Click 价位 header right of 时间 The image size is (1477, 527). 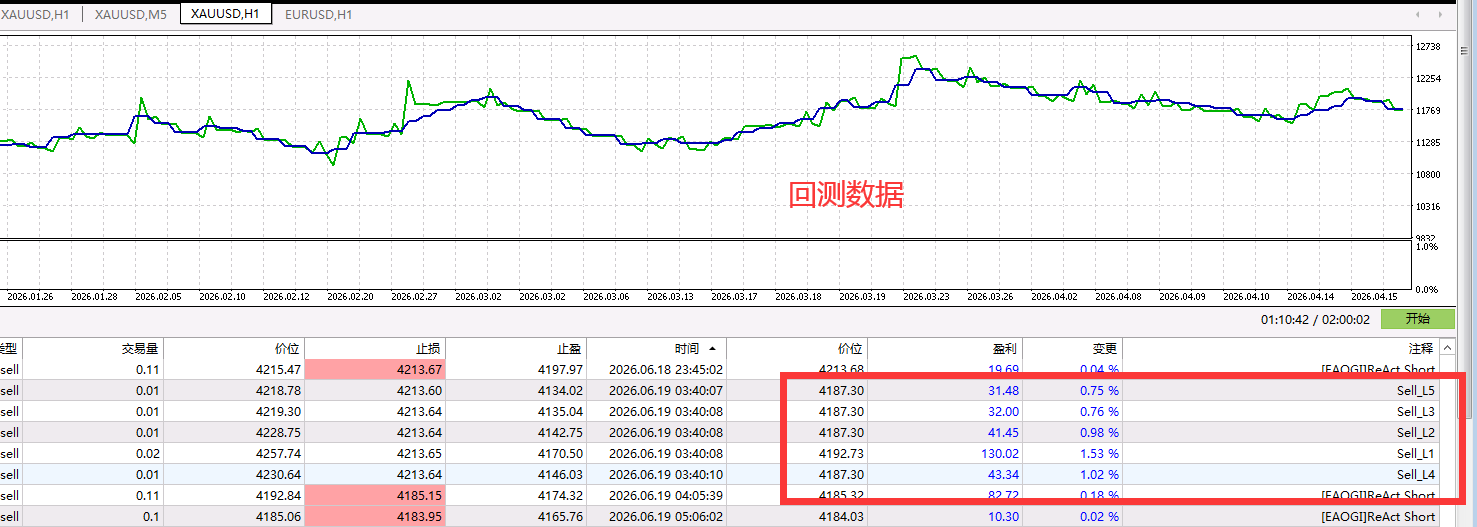pos(850,349)
